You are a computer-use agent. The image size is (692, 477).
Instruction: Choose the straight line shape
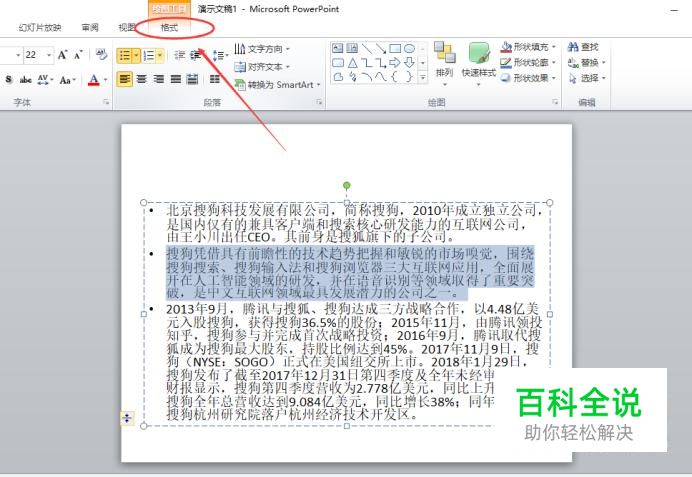point(367,48)
